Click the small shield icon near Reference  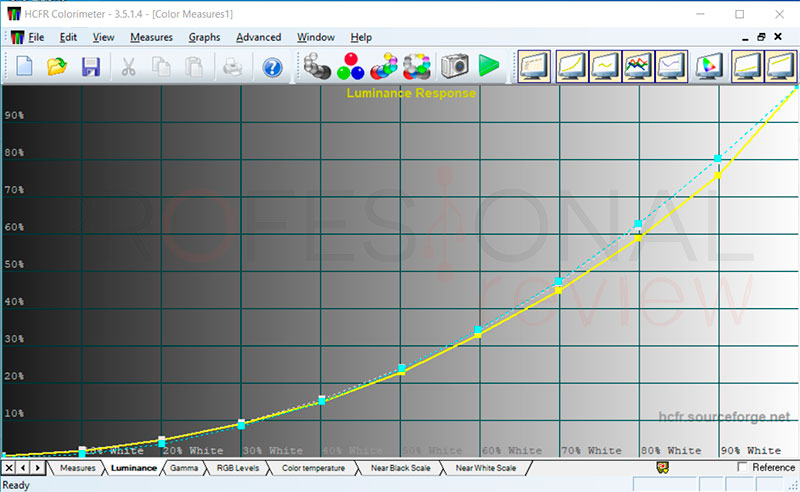pos(663,468)
